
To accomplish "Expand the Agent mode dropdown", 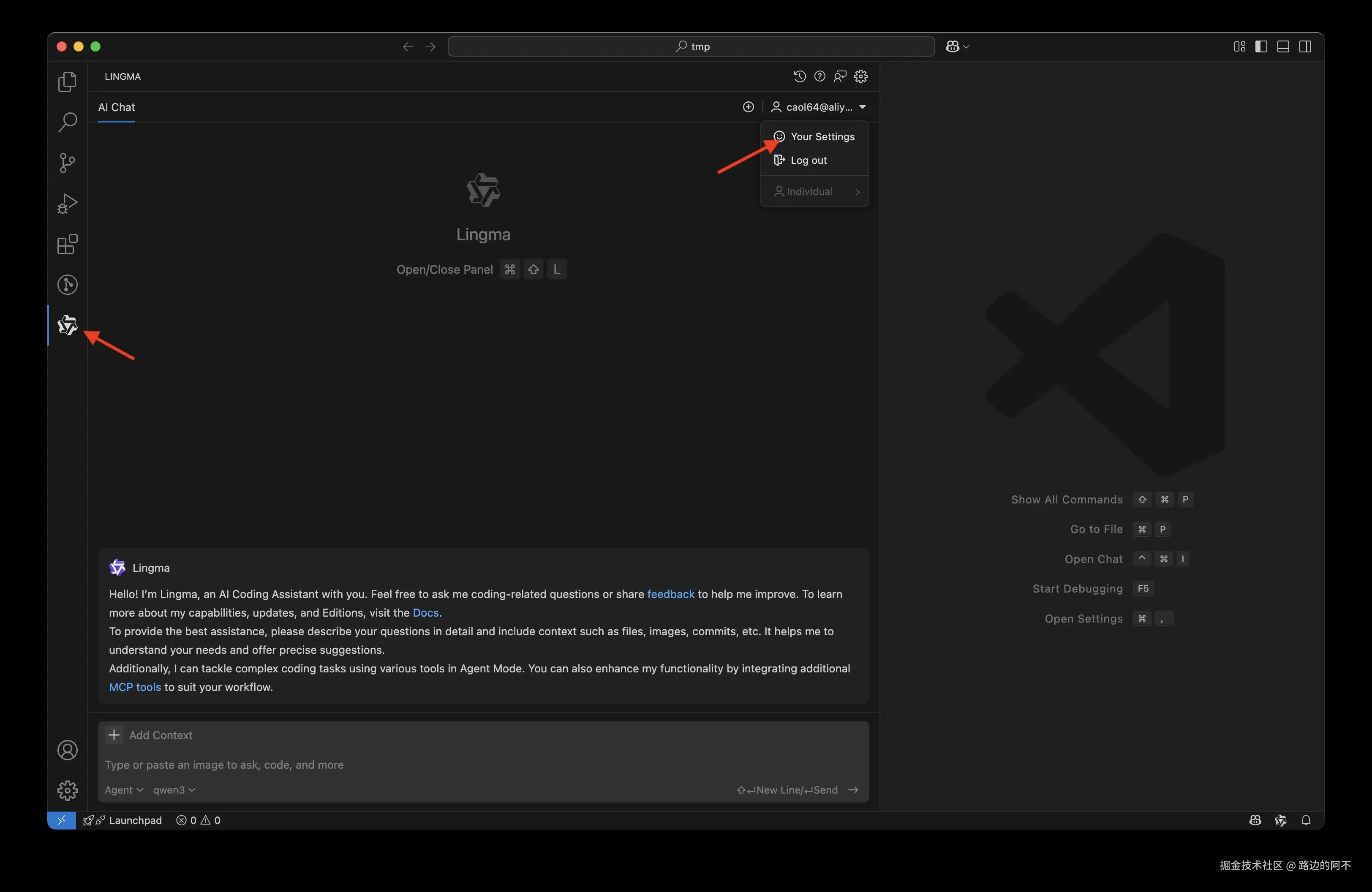I will tap(123, 789).
